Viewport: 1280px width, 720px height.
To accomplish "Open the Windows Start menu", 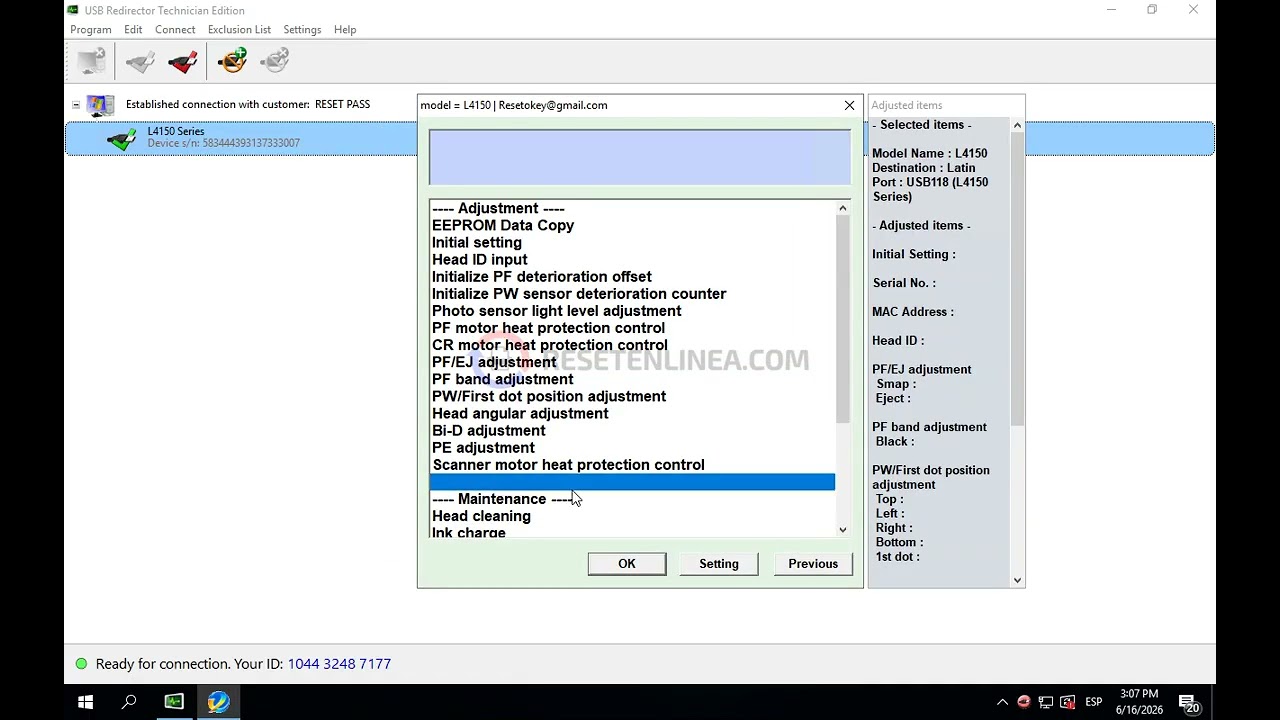I will [x=85, y=702].
